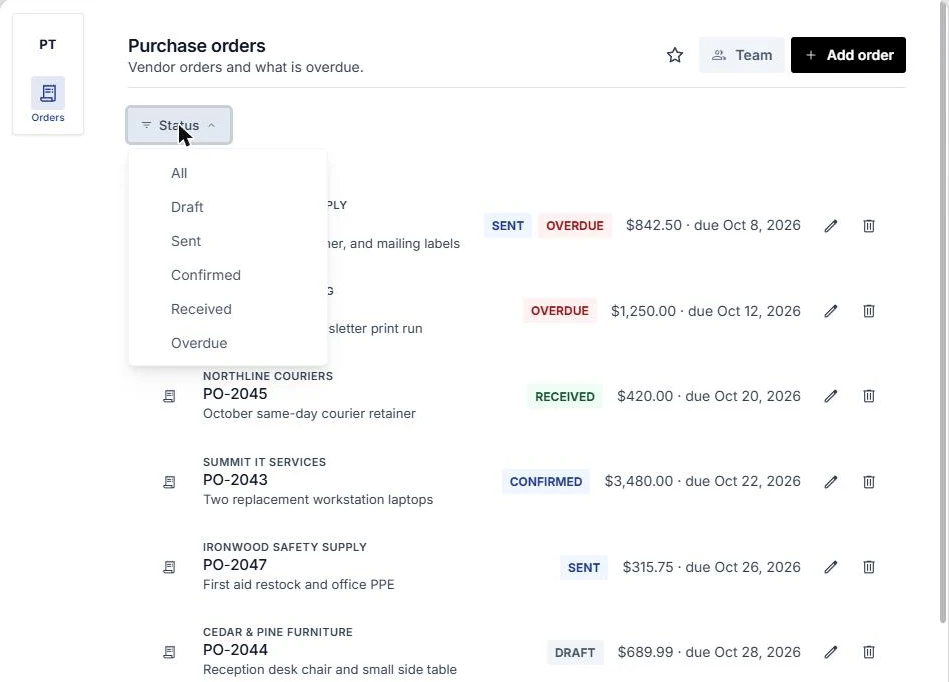This screenshot has width=949, height=682.
Task: Click the PO-2043 order number
Action: click(235, 480)
